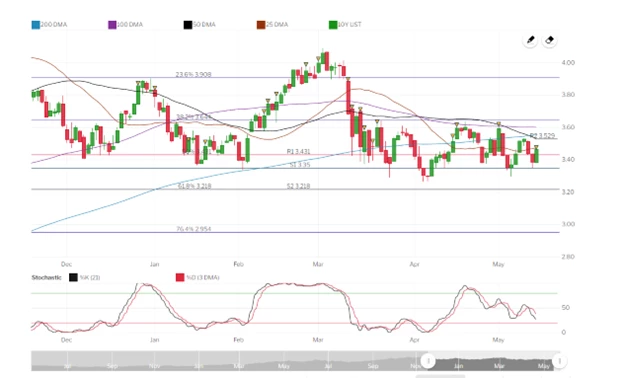Click the S1 3.35 support label
Screen dimensions: 624x378
(300, 165)
